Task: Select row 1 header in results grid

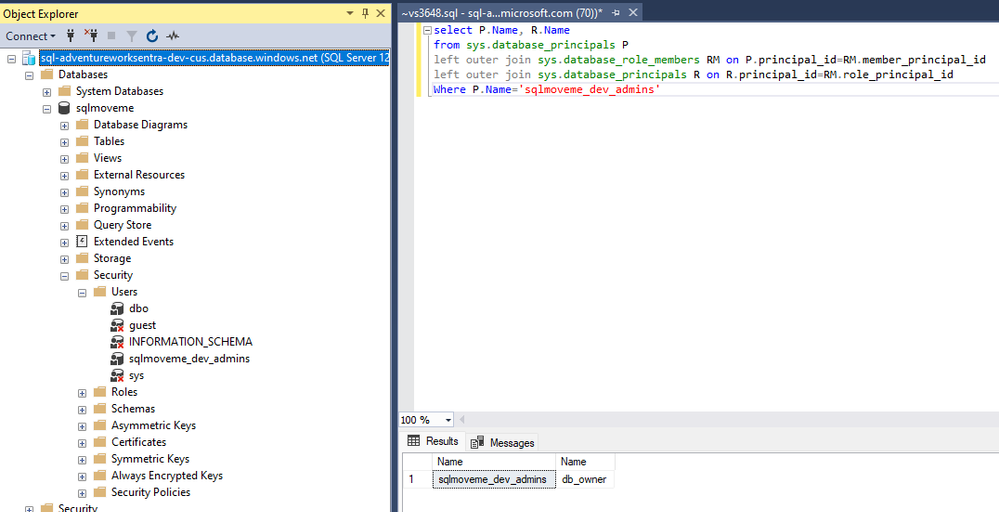Action: pyautogui.click(x=417, y=480)
